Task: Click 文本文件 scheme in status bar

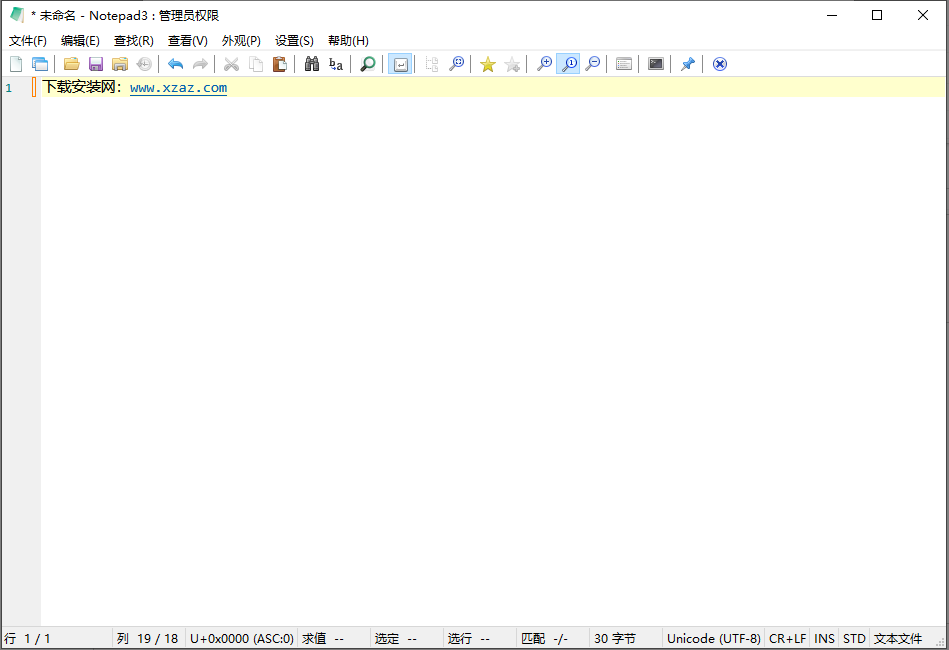Action: (x=898, y=639)
